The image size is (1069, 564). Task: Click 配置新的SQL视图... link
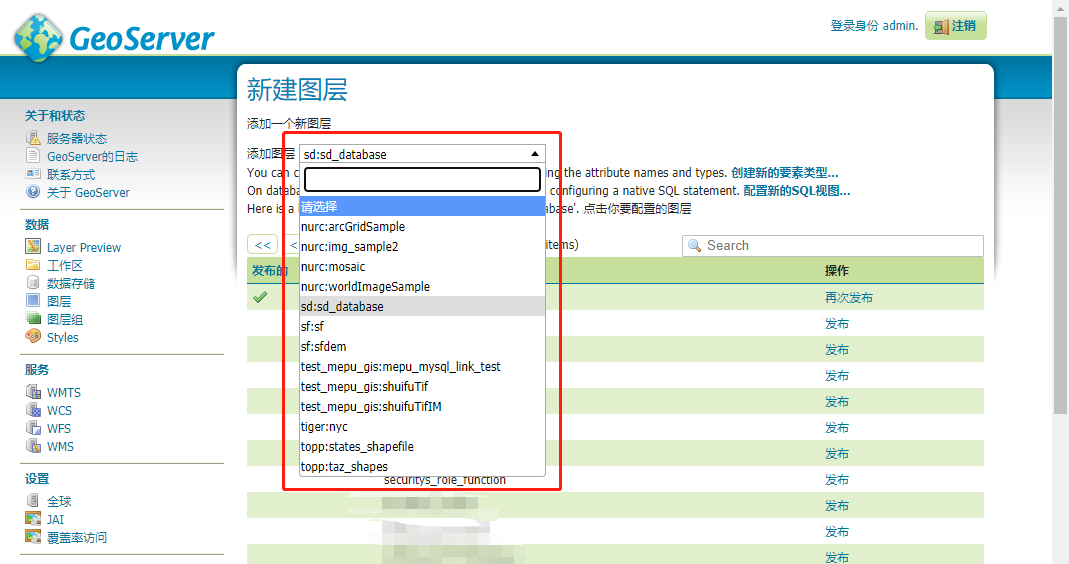click(x=796, y=190)
